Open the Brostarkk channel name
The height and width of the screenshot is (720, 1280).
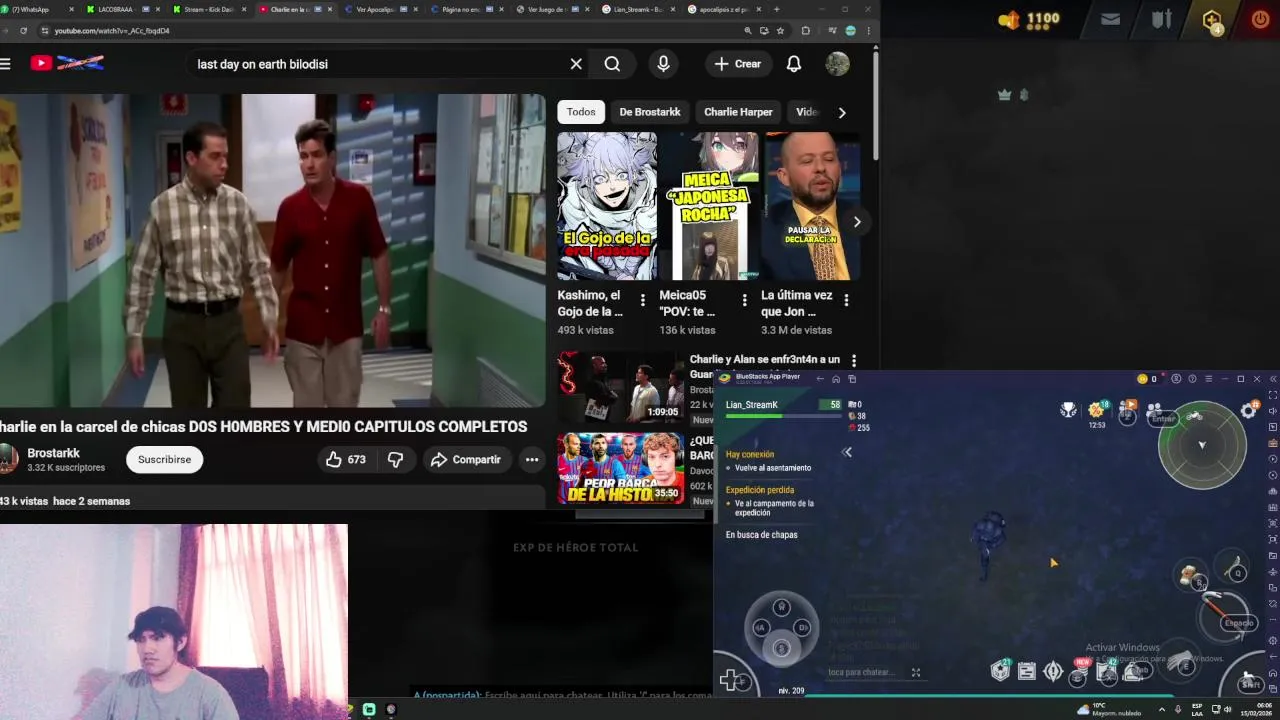tap(53, 453)
